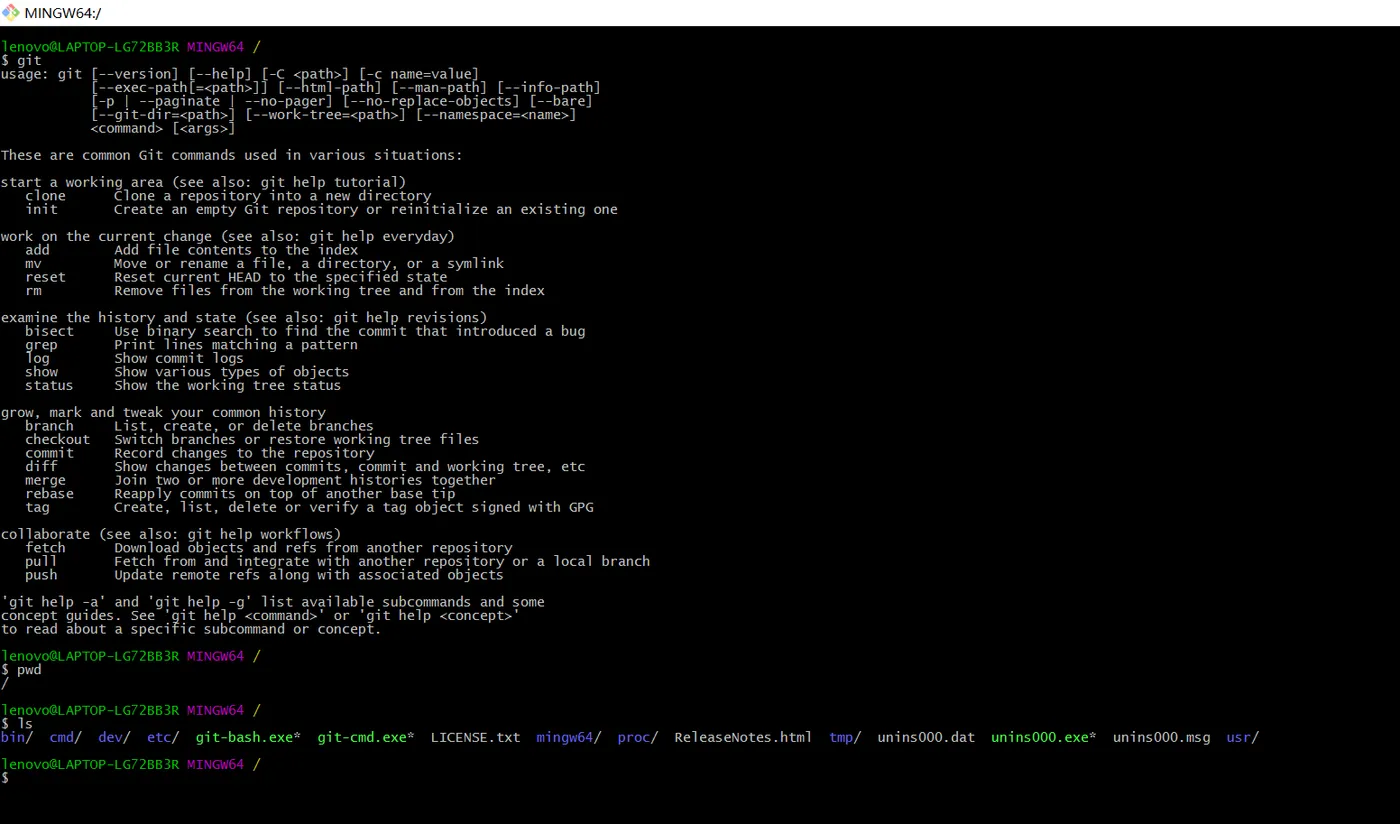Click 'Clone a repository into a new directory' description
1400x824 pixels.
point(273,196)
